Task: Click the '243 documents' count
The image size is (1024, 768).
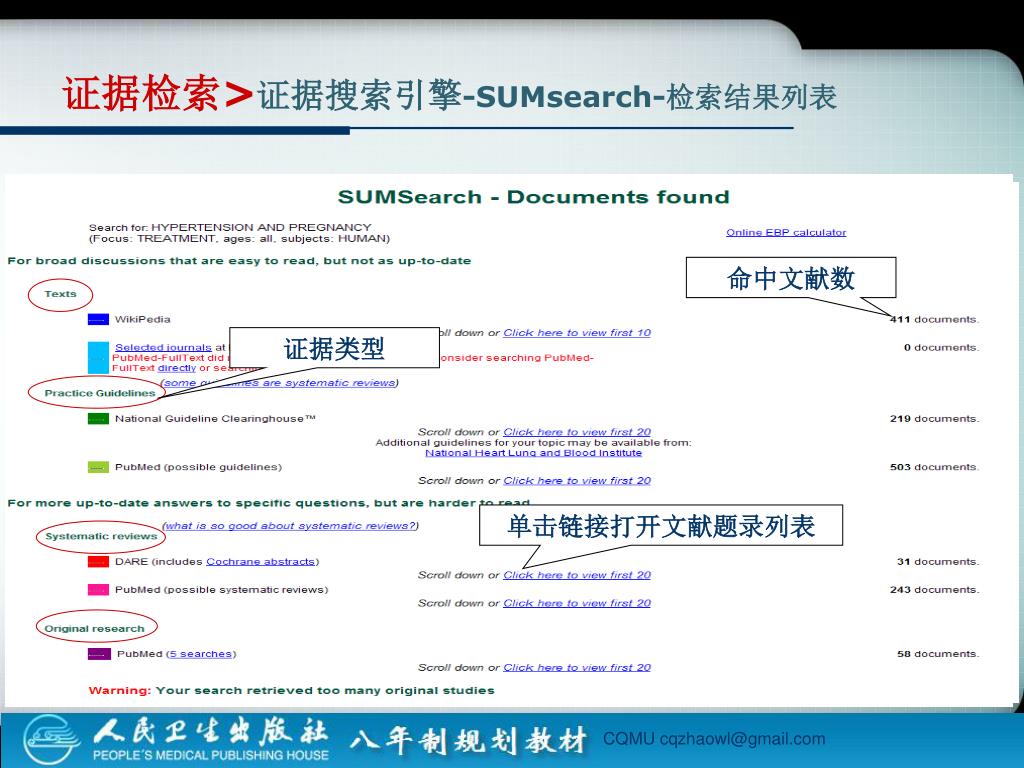Action: 934,590
